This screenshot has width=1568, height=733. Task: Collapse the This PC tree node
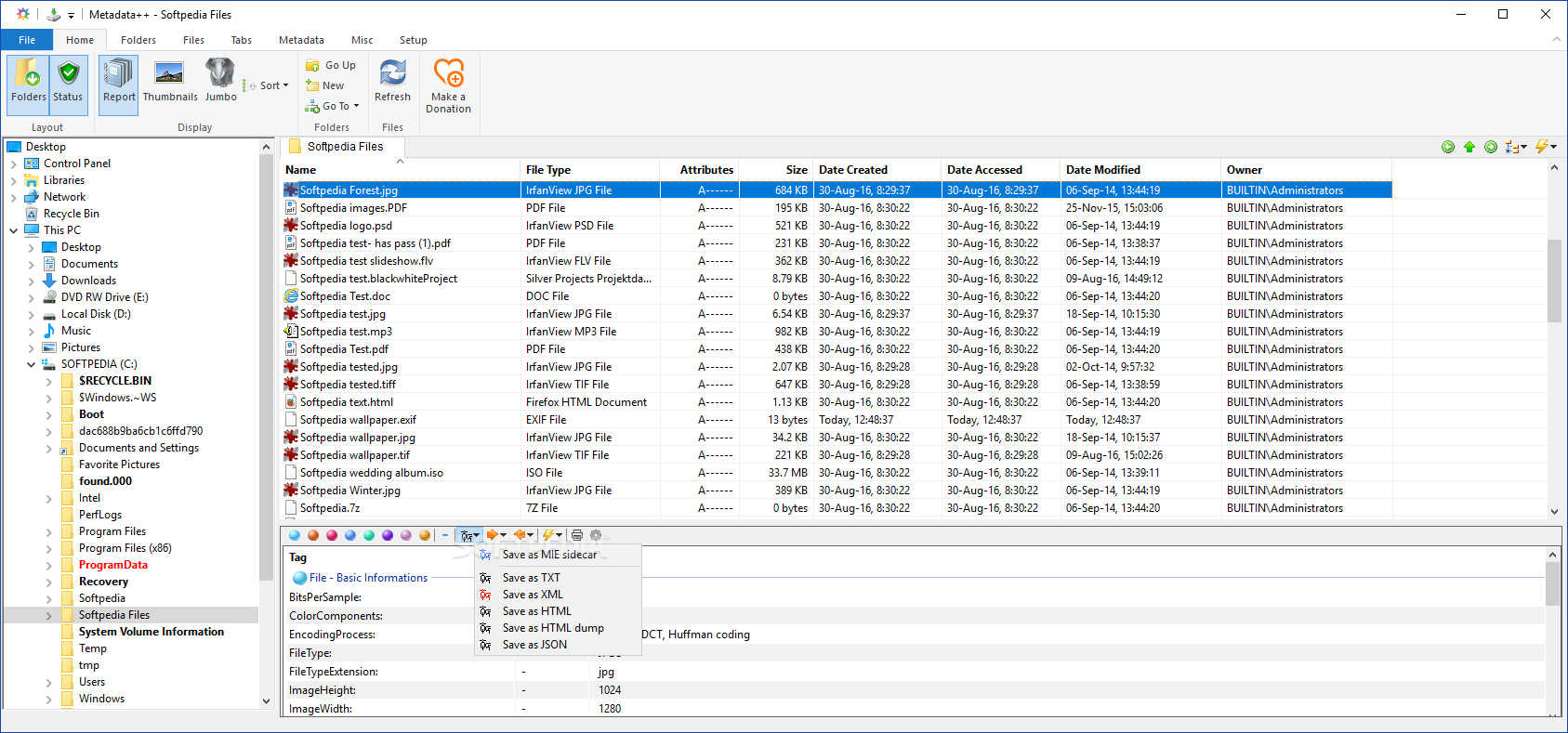[14, 230]
